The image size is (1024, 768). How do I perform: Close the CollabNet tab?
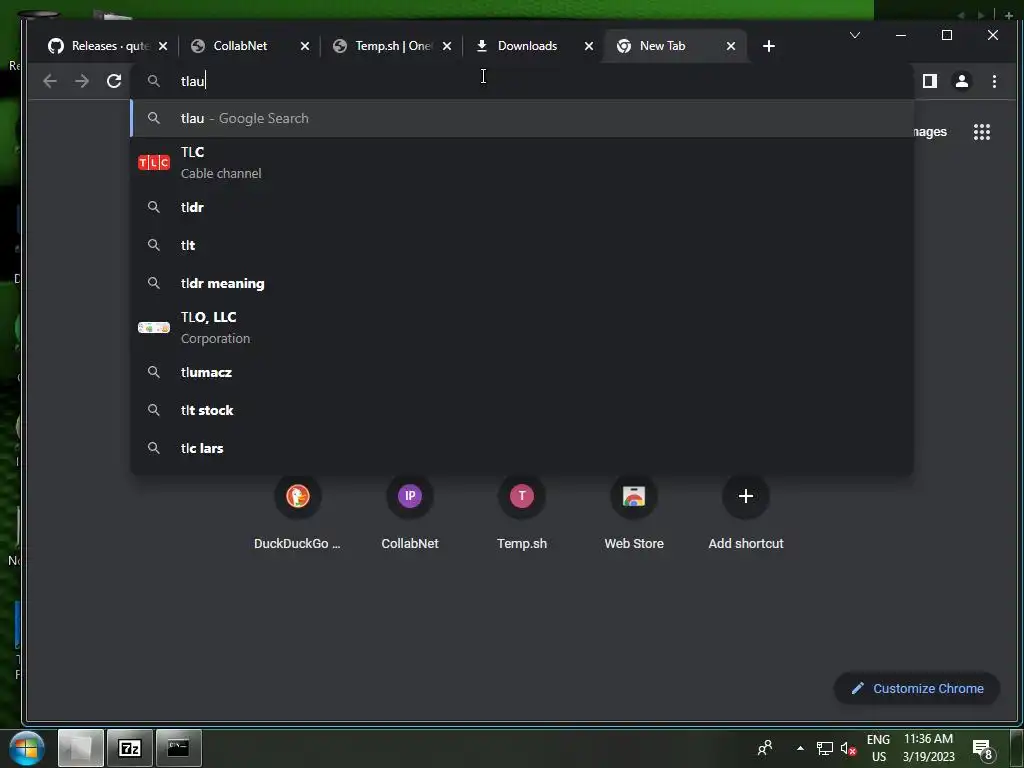(305, 46)
